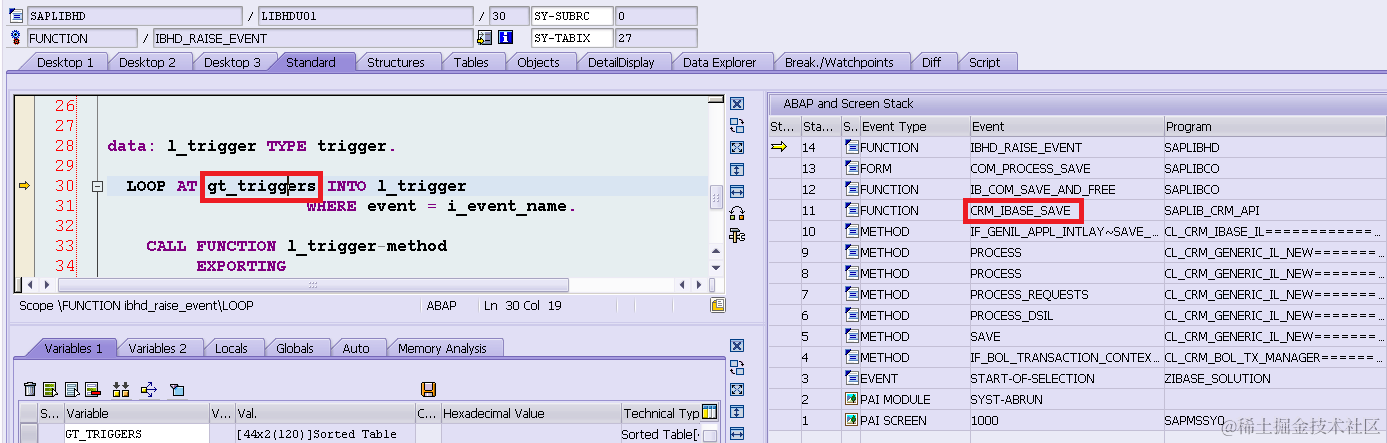Click the exchange tool icon beside variables panel
This screenshot has height=443, width=1387.
click(x=737, y=368)
